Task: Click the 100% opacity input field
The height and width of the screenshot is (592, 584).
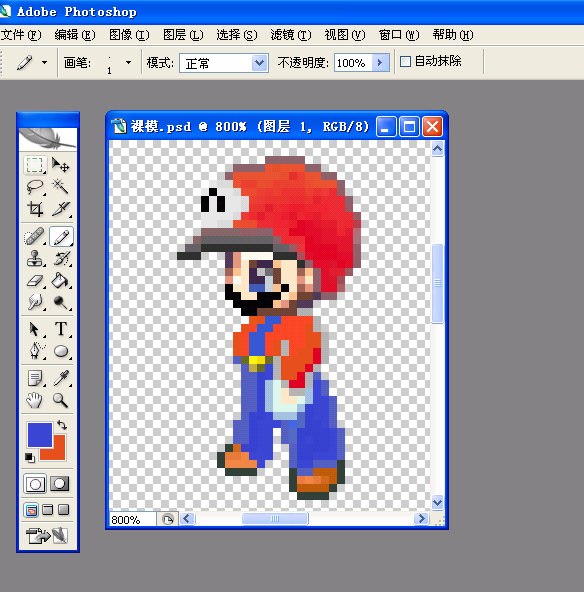Action: pyautogui.click(x=353, y=63)
